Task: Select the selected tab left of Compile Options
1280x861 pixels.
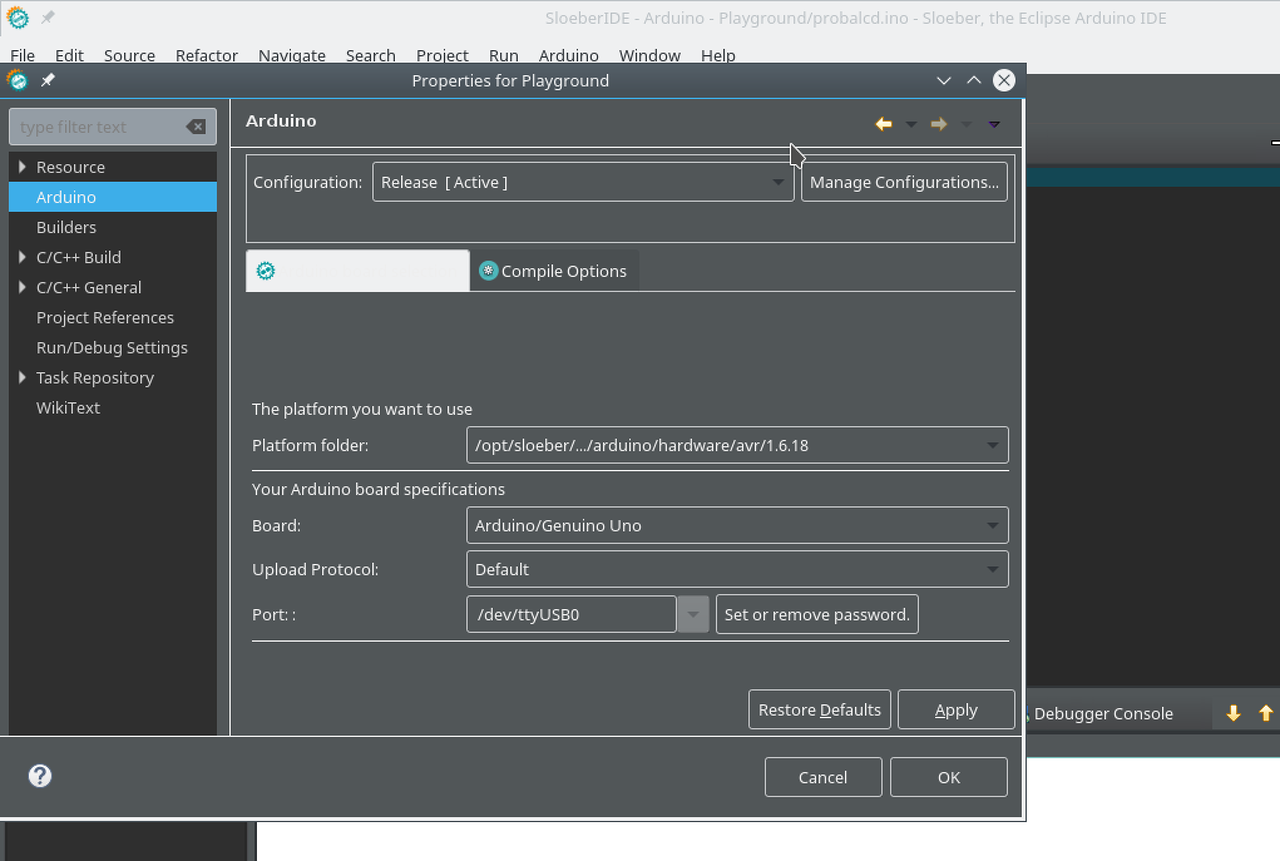Action: coord(357,271)
